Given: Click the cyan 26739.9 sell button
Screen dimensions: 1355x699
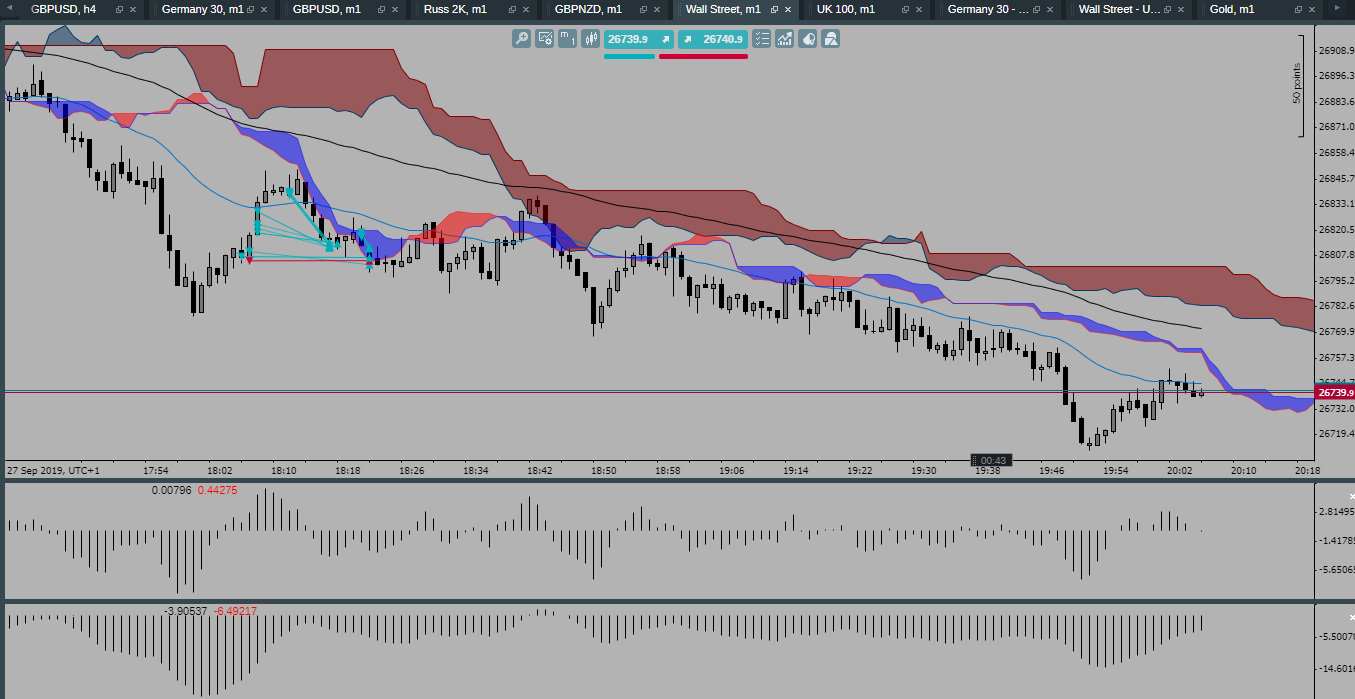Looking at the screenshot, I should point(639,39).
